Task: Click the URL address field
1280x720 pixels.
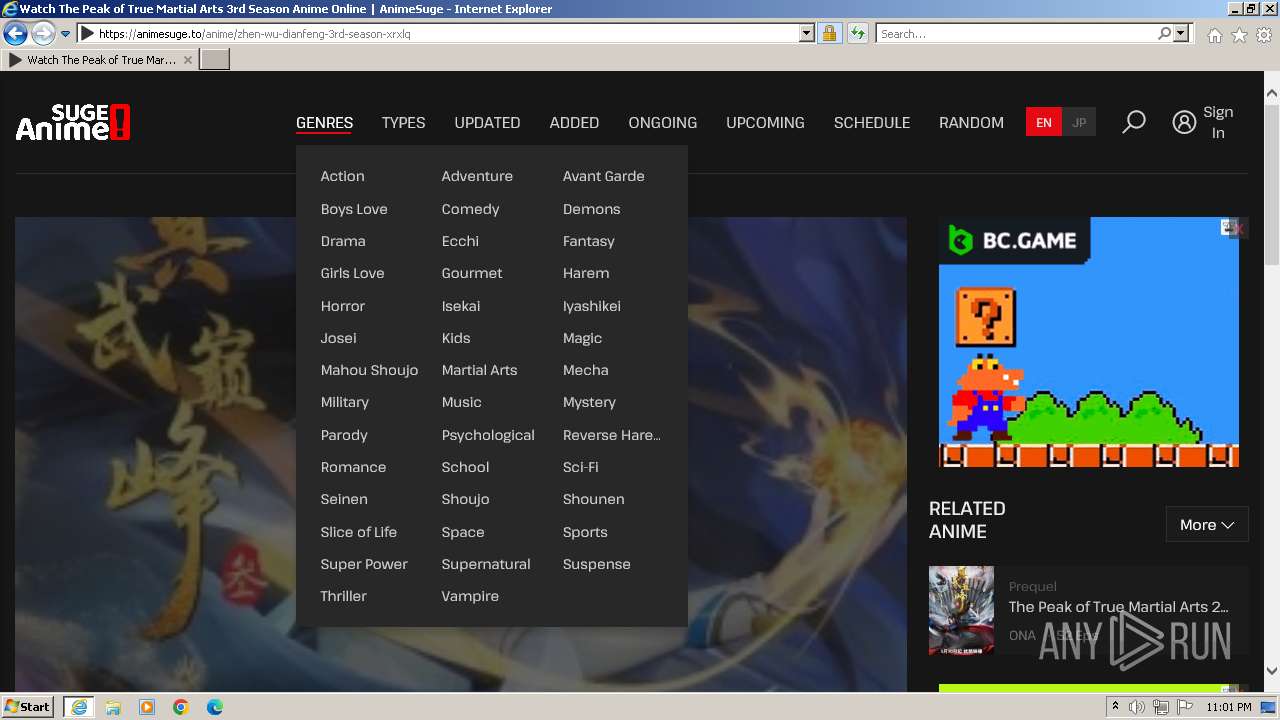Action: [445, 33]
